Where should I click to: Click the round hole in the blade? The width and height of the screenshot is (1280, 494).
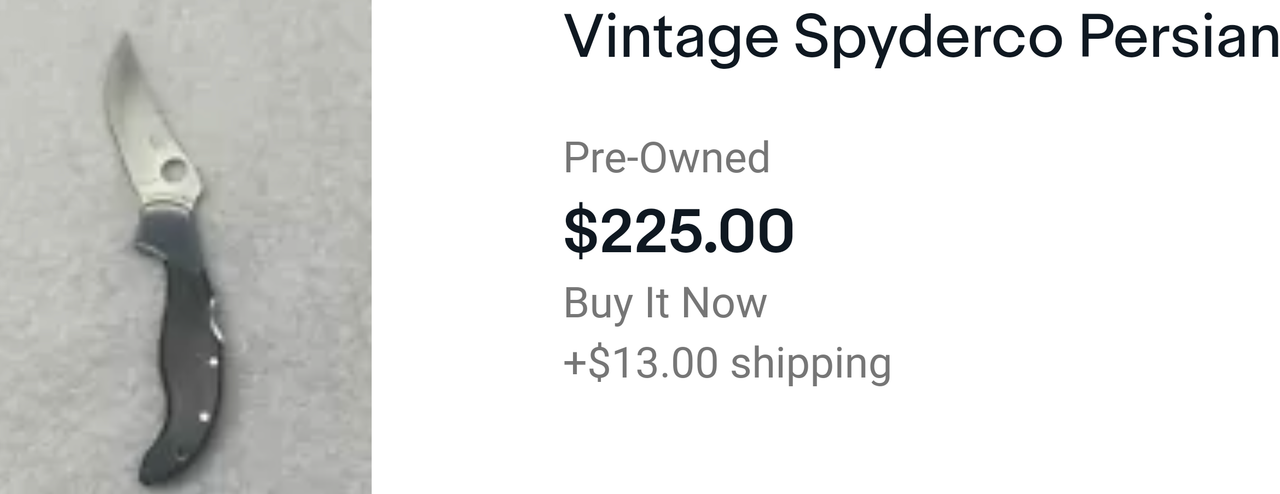174,171
